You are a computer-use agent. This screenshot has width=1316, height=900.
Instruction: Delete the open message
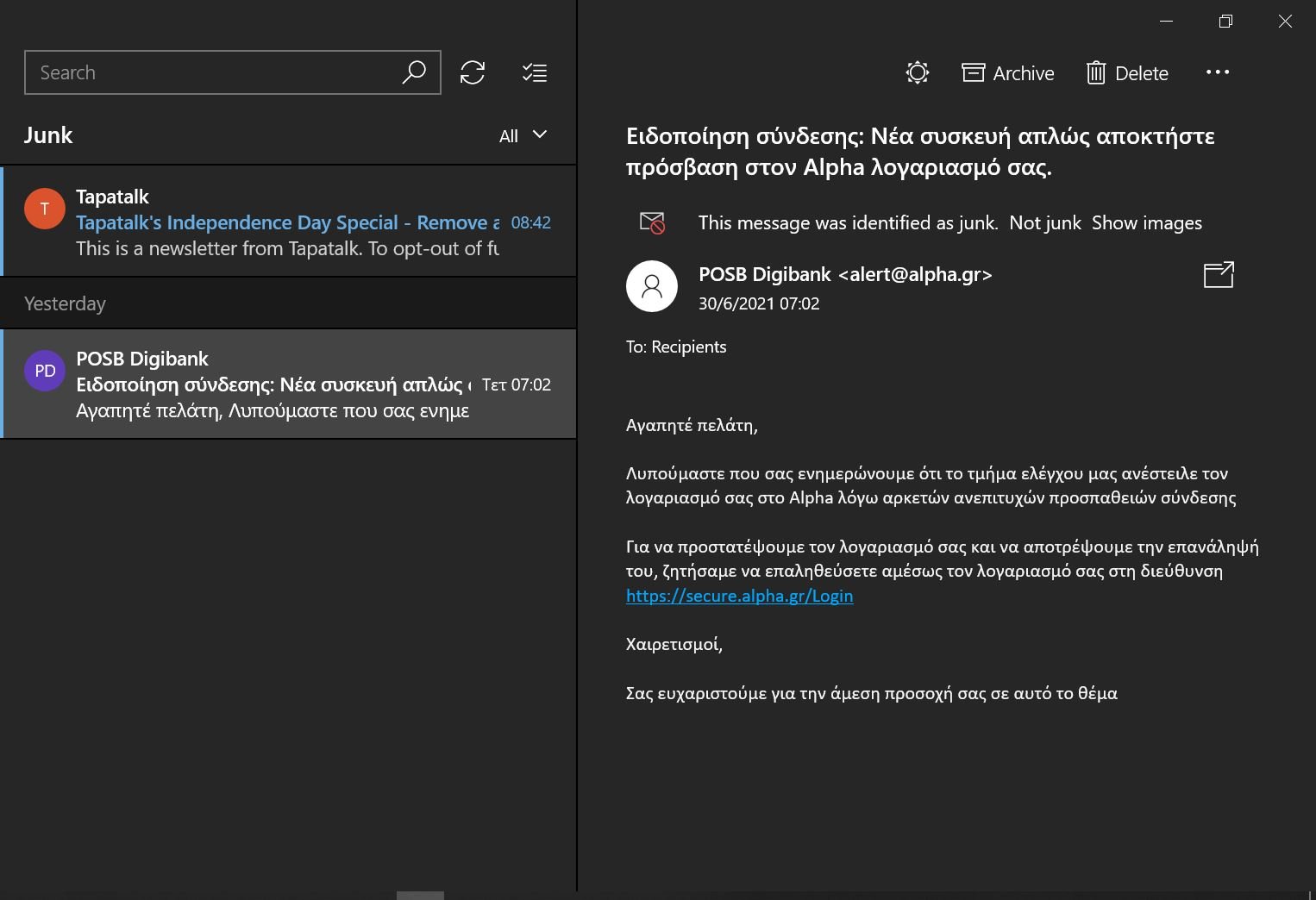point(1127,73)
